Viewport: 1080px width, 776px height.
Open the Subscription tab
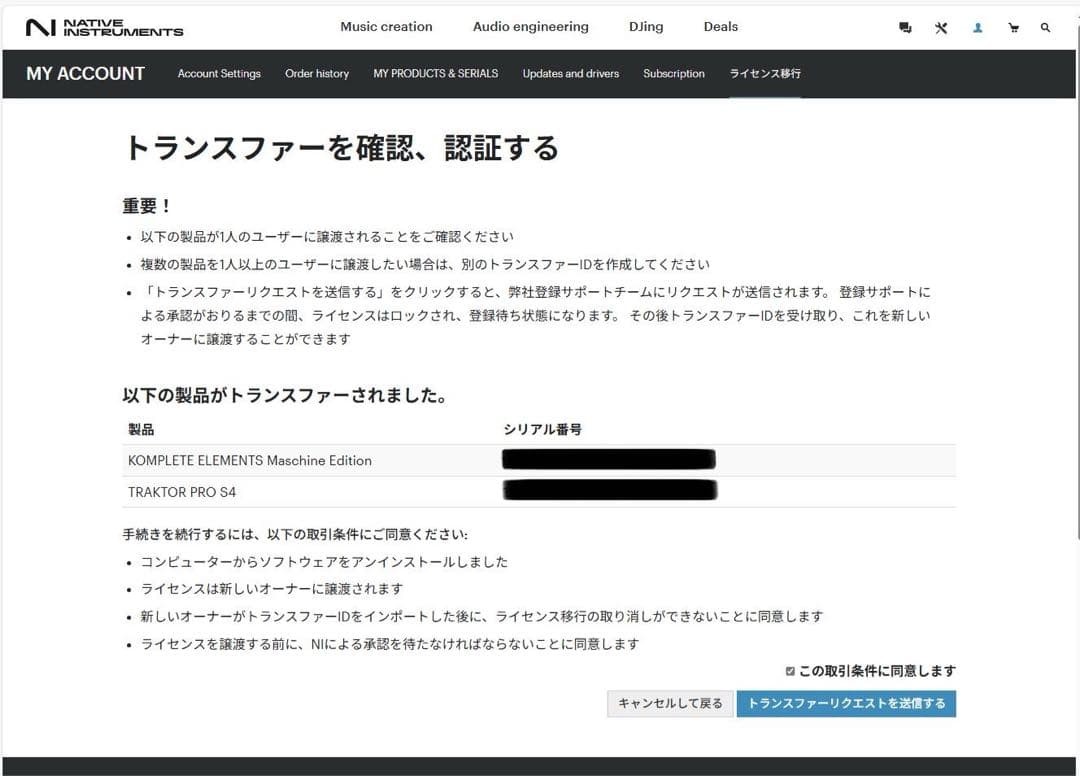pyautogui.click(x=674, y=74)
